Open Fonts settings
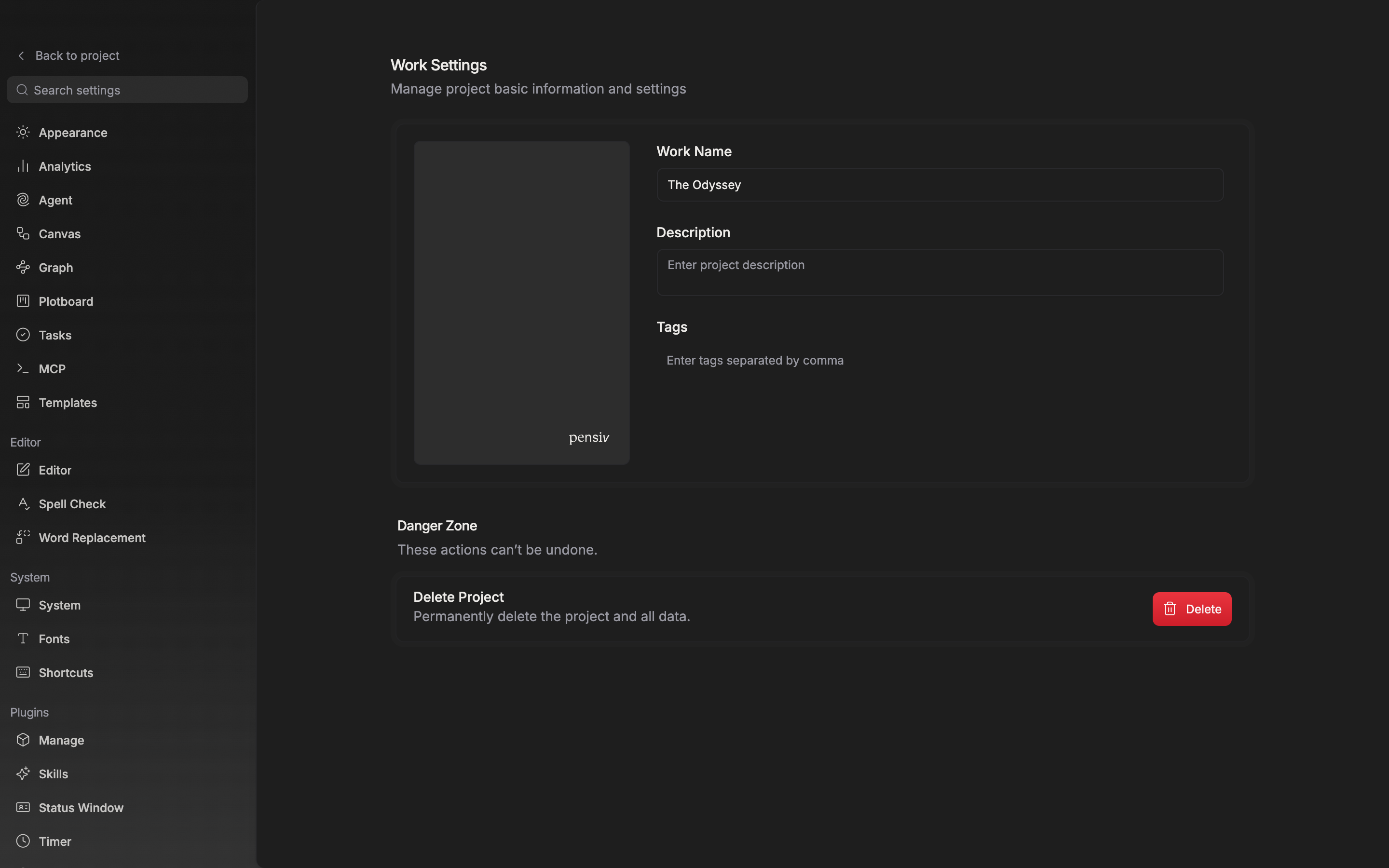 pyautogui.click(x=127, y=639)
